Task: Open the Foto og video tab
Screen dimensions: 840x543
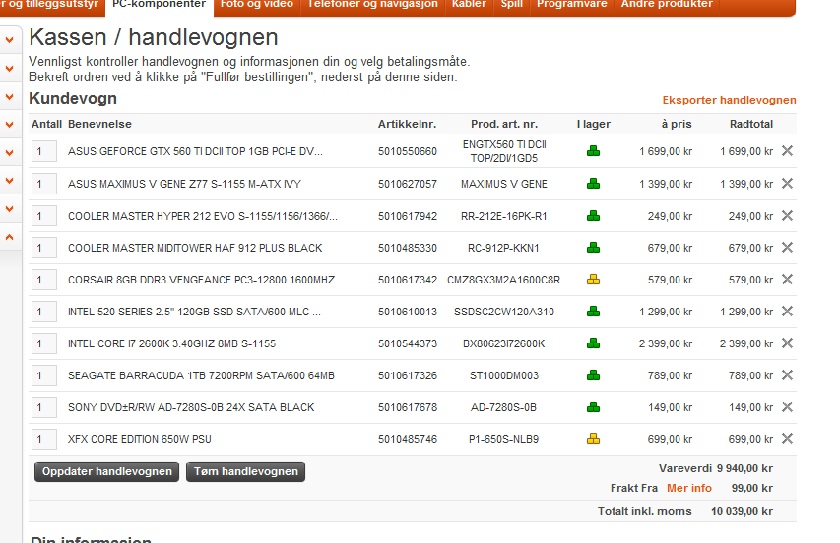Action: [257, 5]
